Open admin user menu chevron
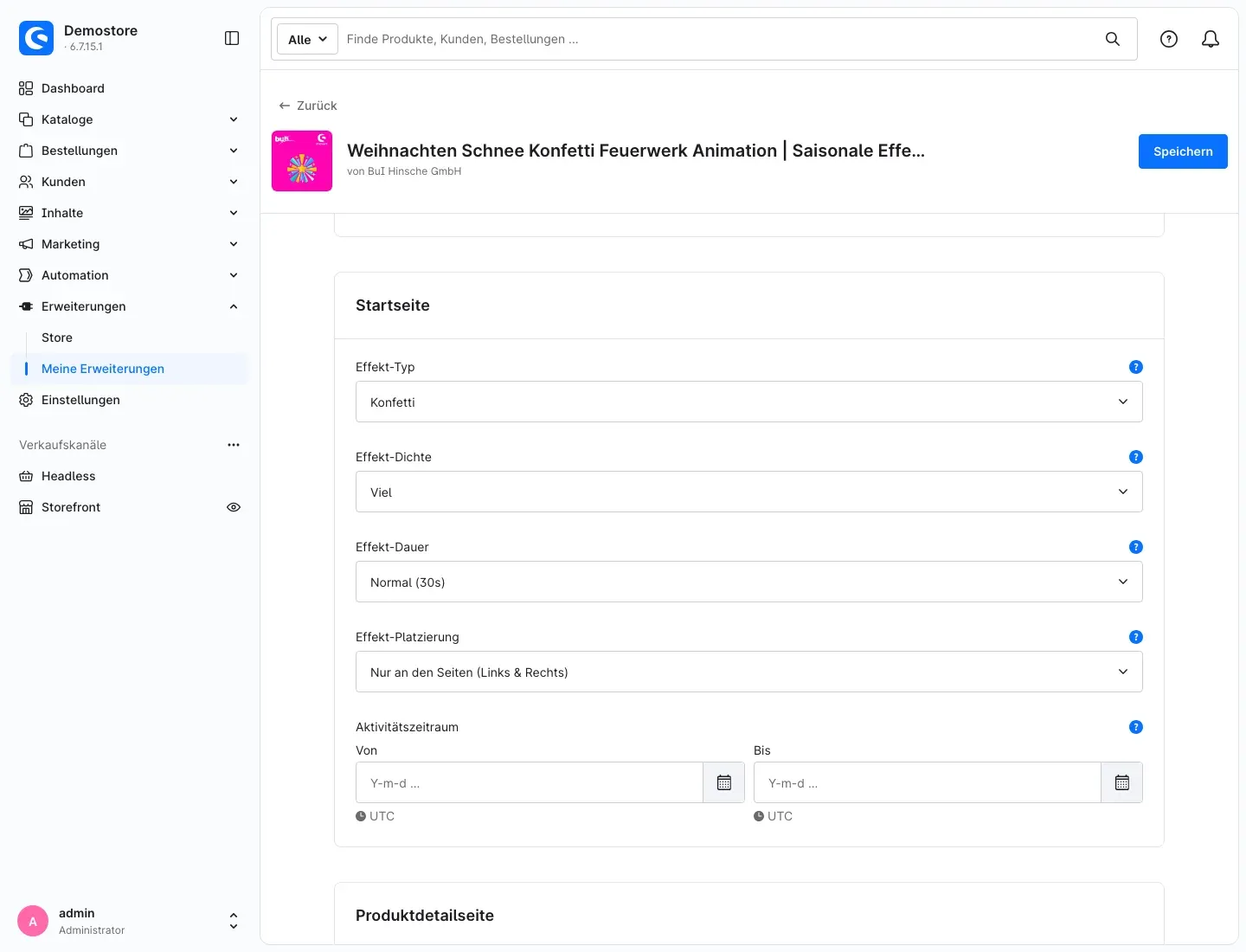 point(234,921)
